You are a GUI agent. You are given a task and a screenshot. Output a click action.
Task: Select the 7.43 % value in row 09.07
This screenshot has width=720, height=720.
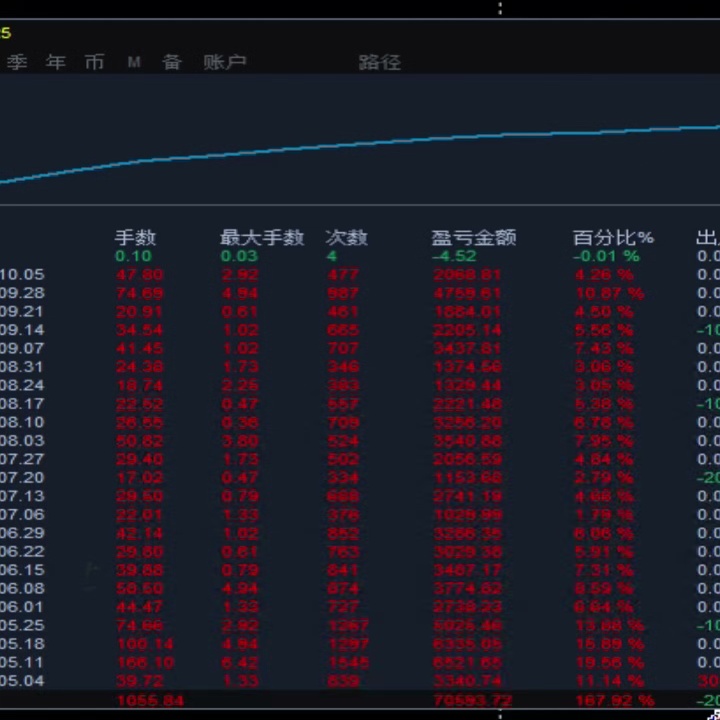click(604, 349)
